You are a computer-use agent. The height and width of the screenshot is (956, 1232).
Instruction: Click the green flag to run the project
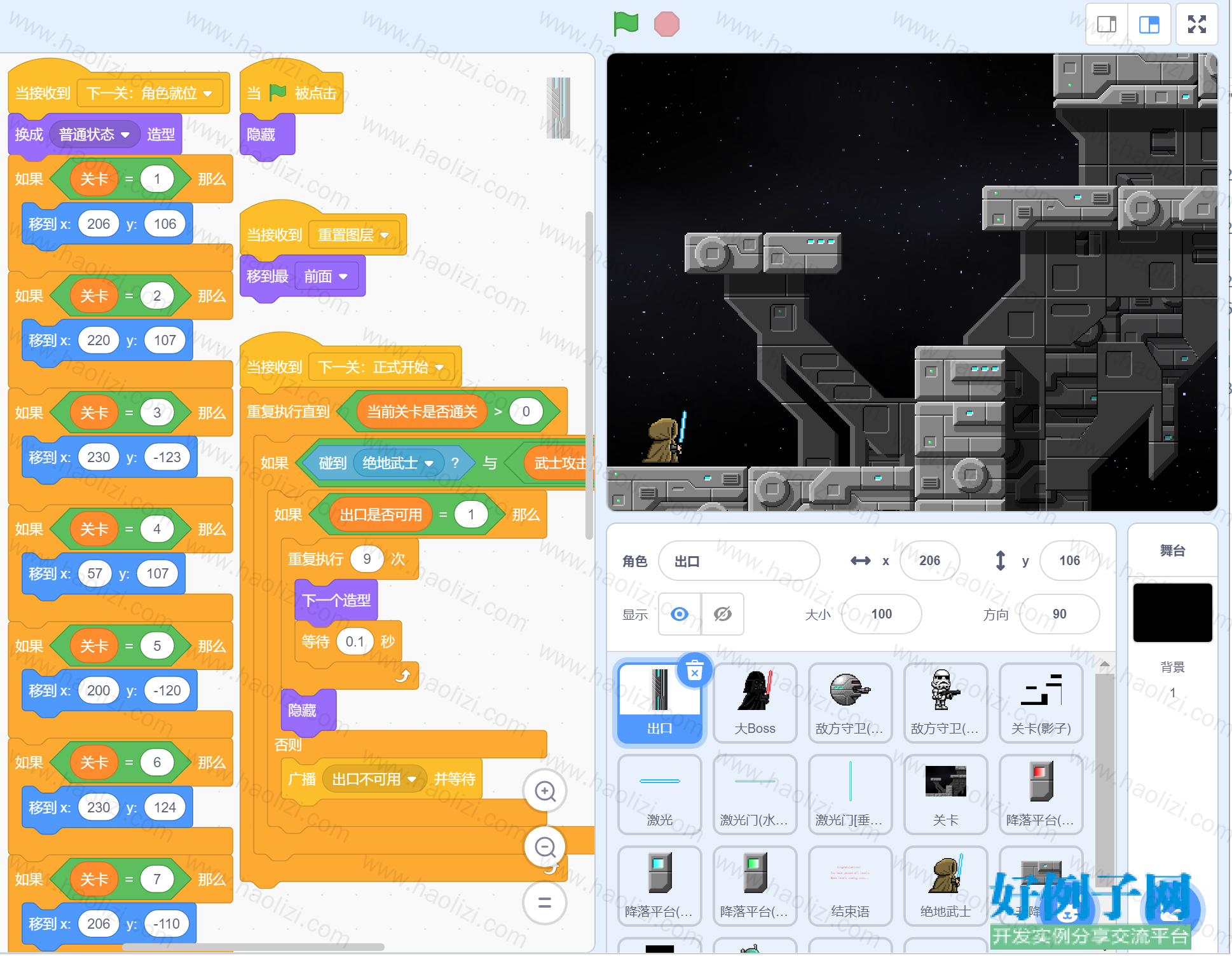(x=626, y=24)
